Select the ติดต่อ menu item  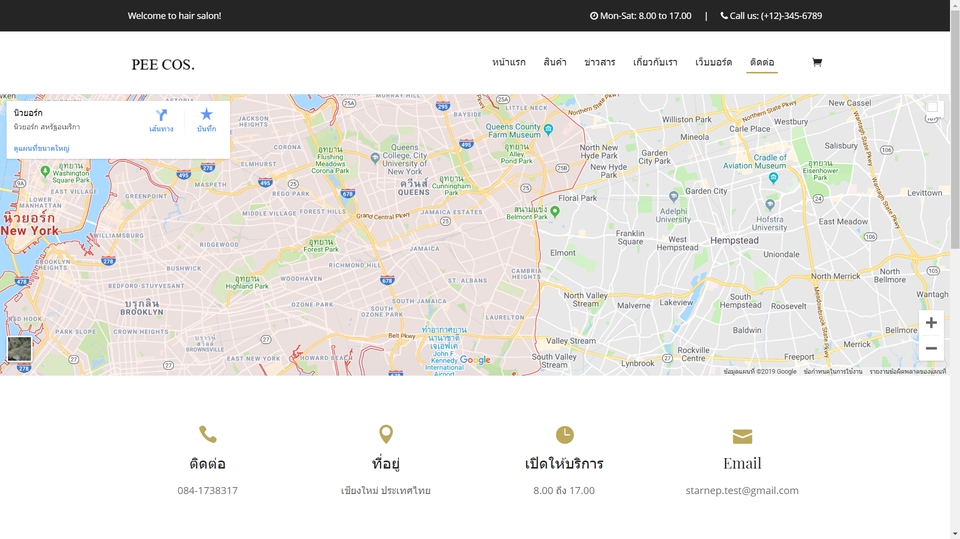pyautogui.click(x=762, y=62)
